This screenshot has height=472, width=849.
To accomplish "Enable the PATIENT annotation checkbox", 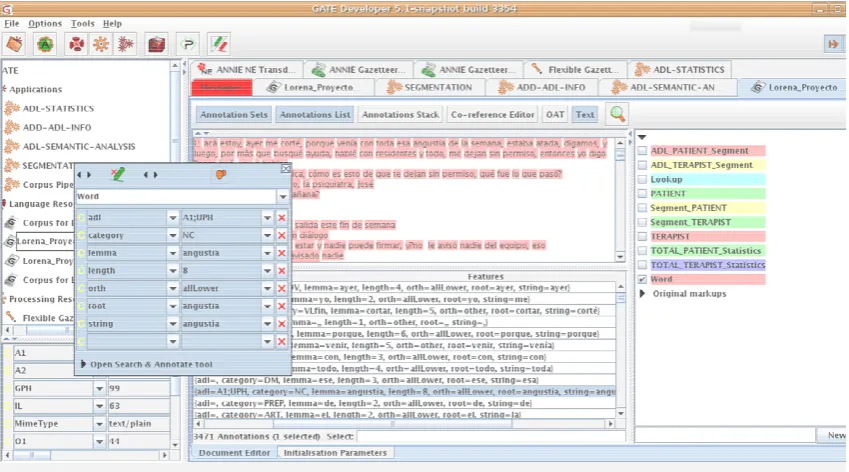I will tap(642, 193).
